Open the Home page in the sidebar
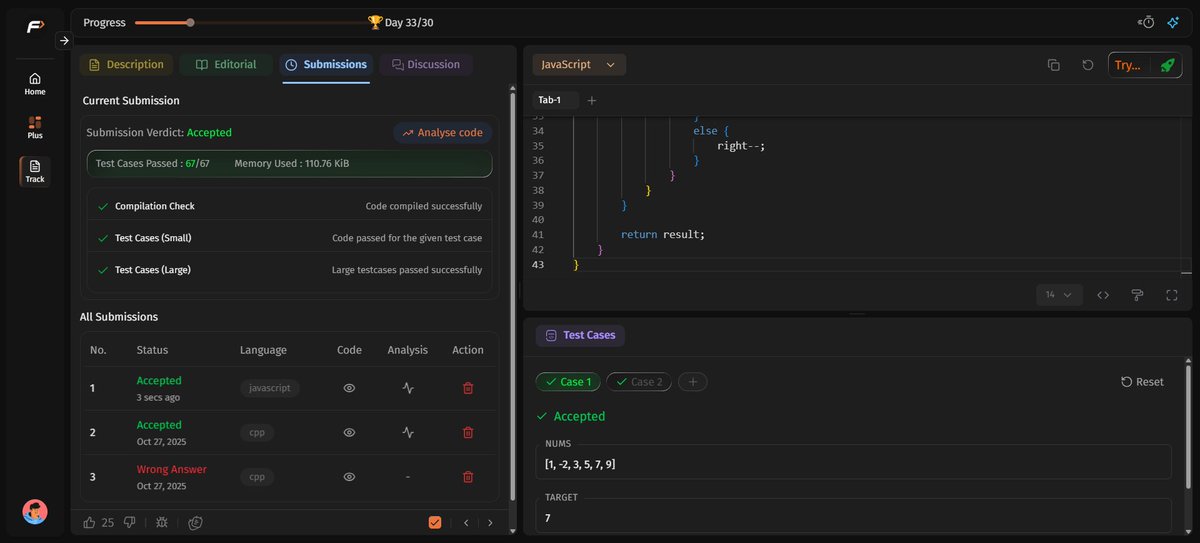This screenshot has width=1200, height=543. point(35,84)
